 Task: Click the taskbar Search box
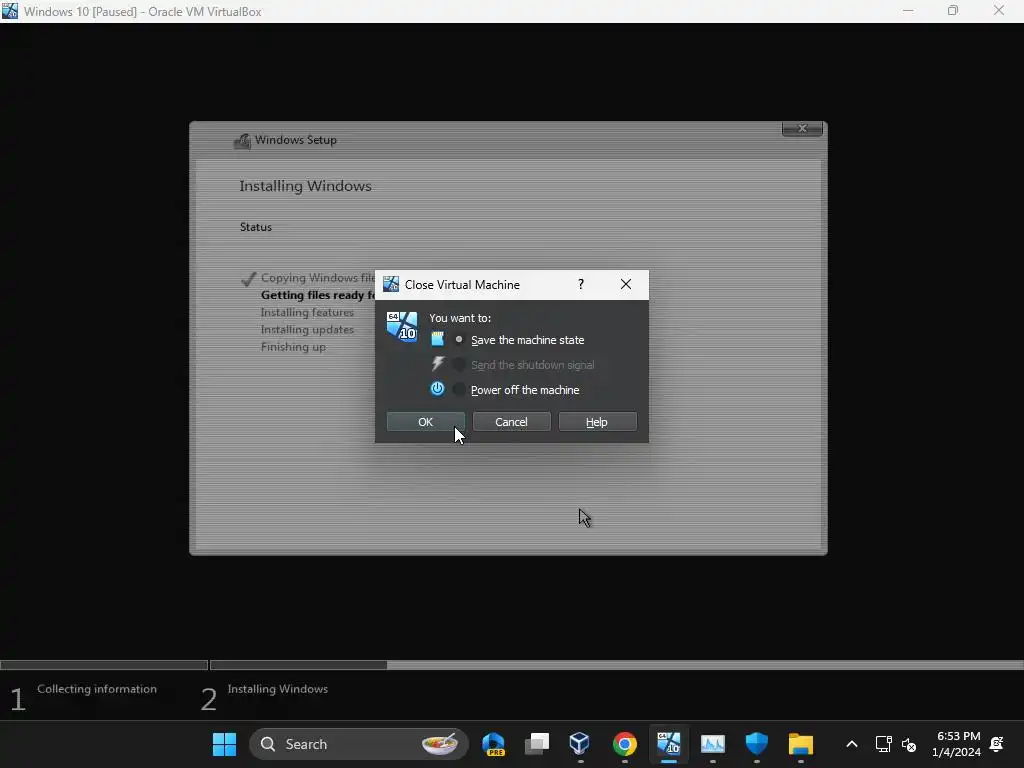pyautogui.click(x=359, y=744)
